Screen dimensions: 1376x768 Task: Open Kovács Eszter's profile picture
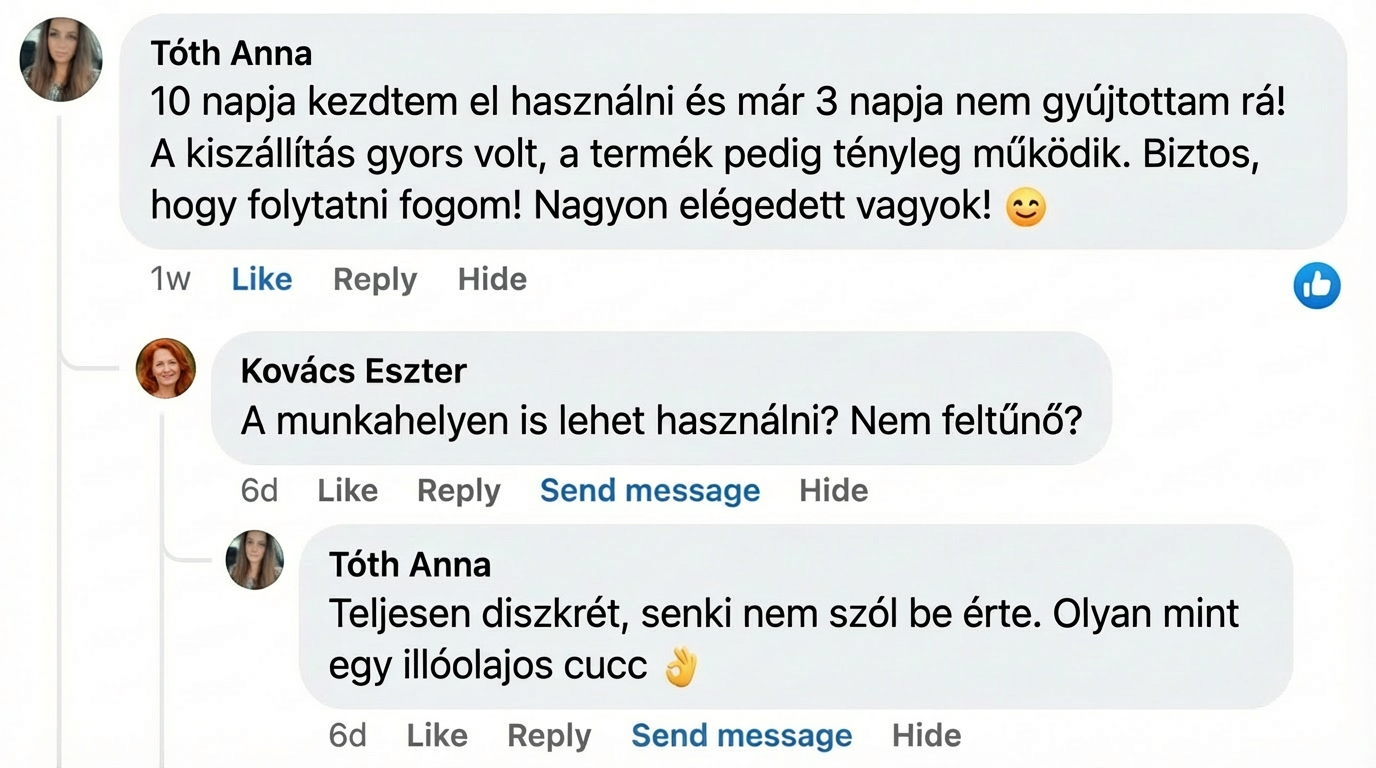tap(166, 368)
